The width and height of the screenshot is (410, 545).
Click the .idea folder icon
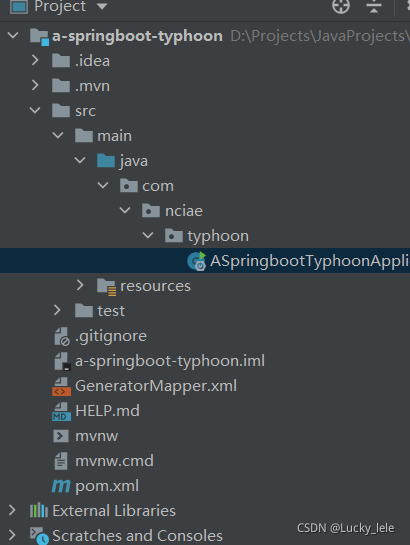pyautogui.click(x=61, y=61)
